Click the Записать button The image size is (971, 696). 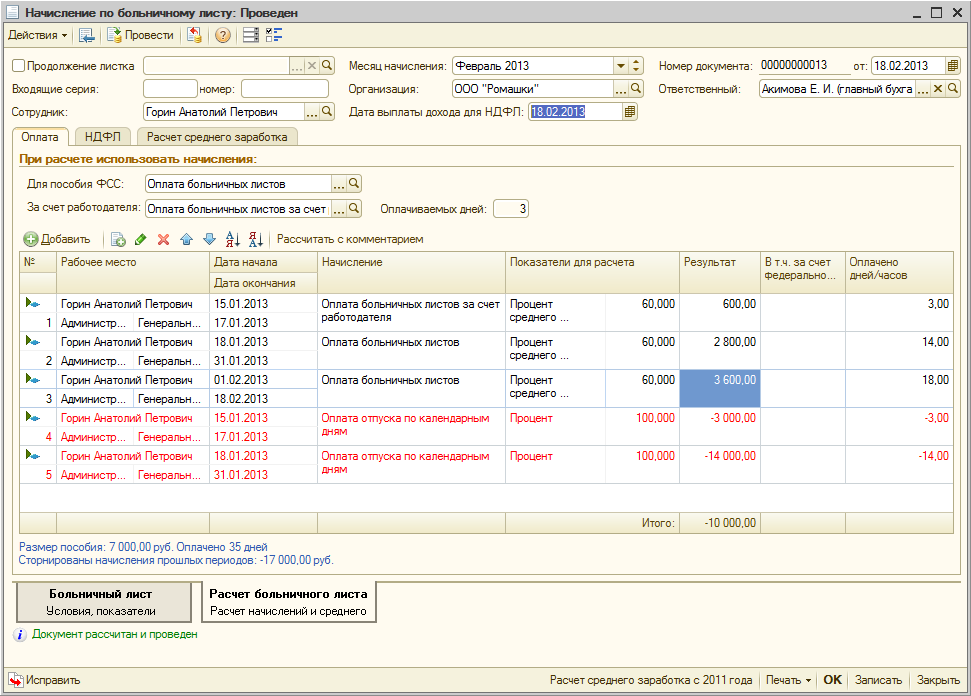[879, 680]
